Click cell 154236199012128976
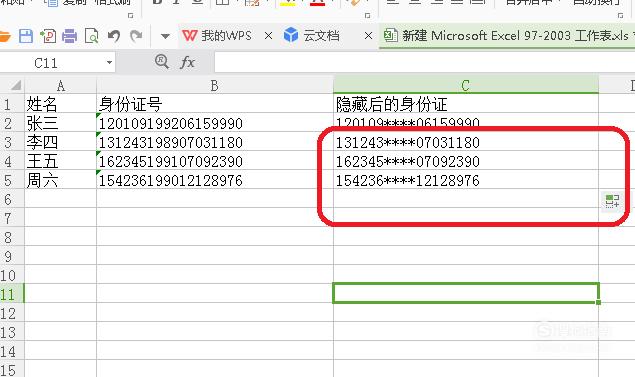 pyautogui.click(x=215, y=180)
